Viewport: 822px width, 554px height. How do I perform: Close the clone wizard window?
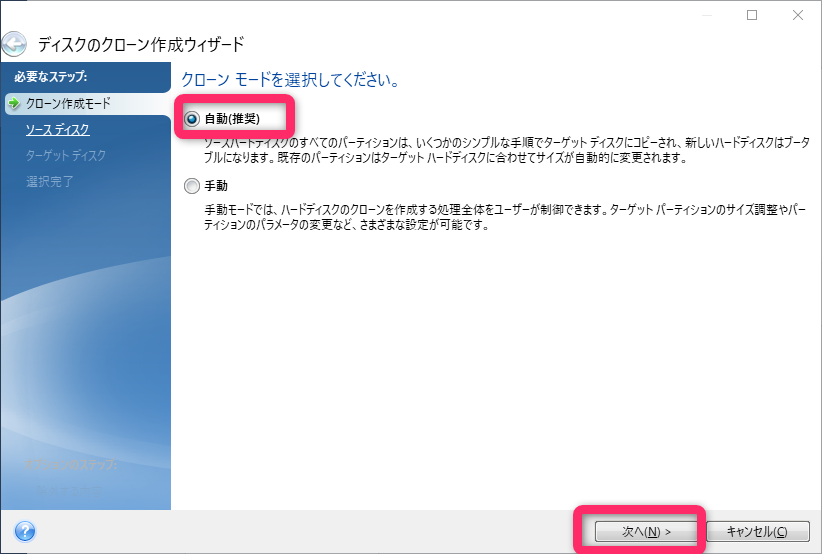pyautogui.click(x=798, y=15)
